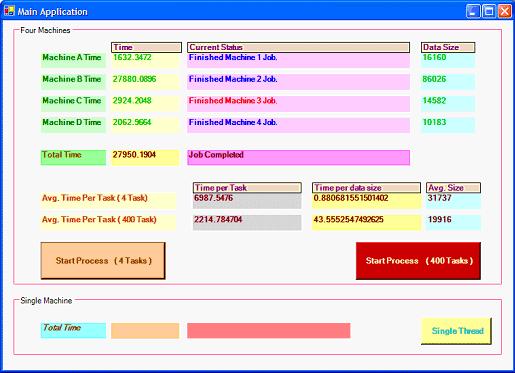The image size is (515, 373).
Task: Click the data size value 86026
Action: point(448,82)
